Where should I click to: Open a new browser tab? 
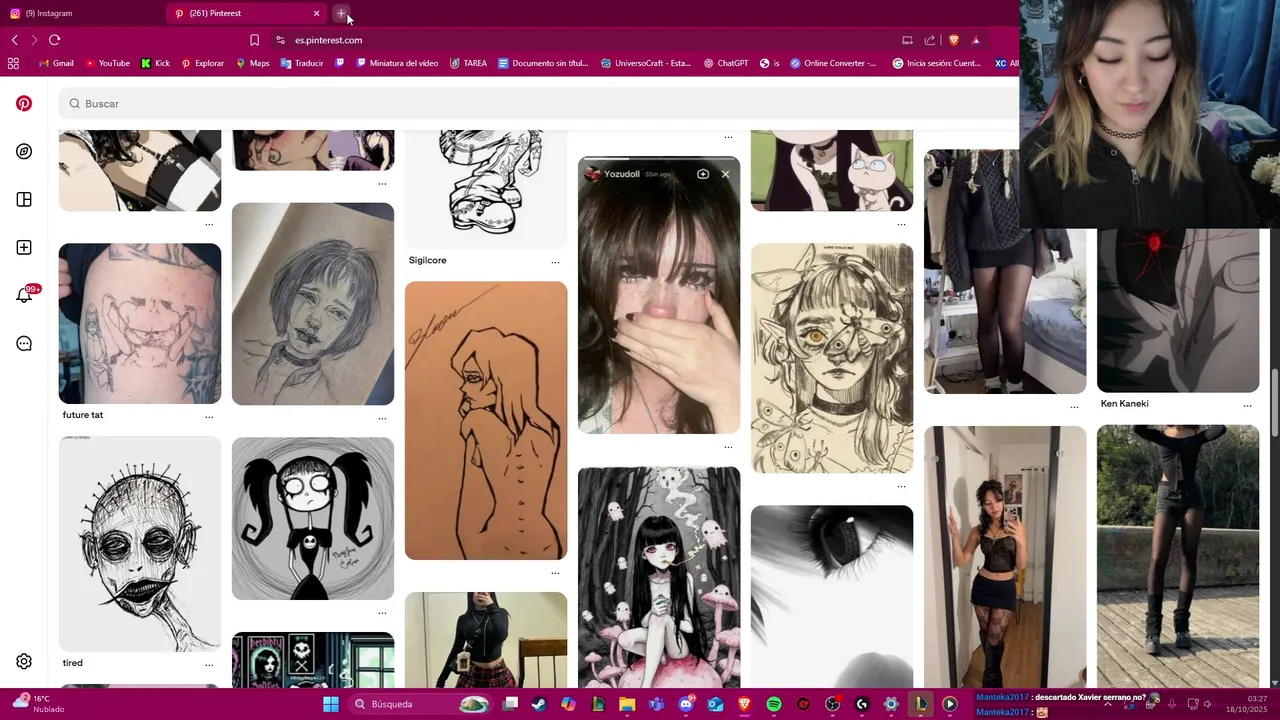(x=341, y=13)
